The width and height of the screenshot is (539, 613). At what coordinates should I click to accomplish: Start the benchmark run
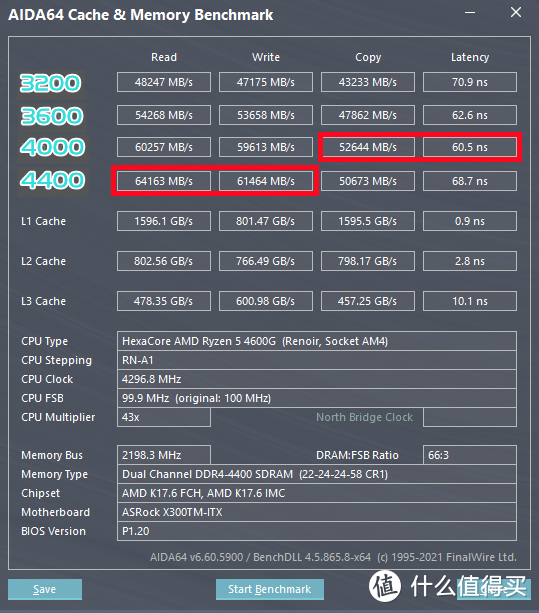(269, 589)
